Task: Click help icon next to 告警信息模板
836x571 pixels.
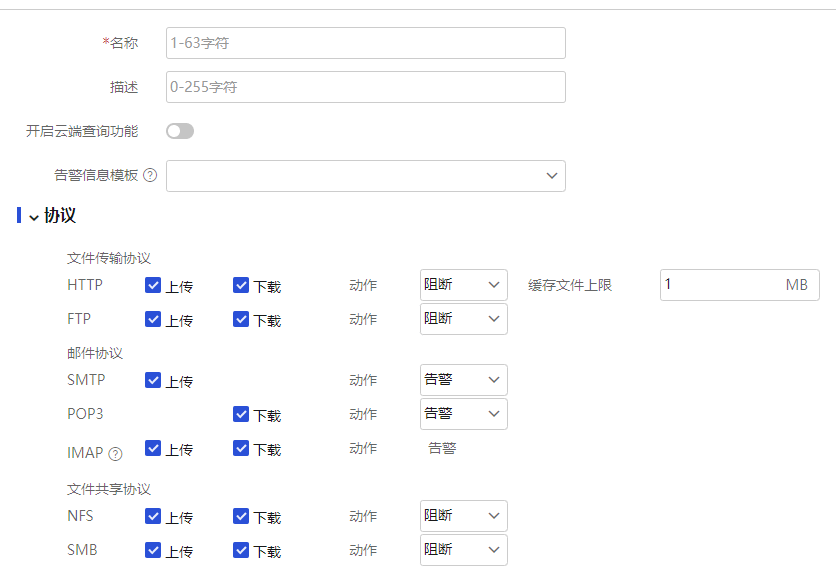Action: point(150,176)
